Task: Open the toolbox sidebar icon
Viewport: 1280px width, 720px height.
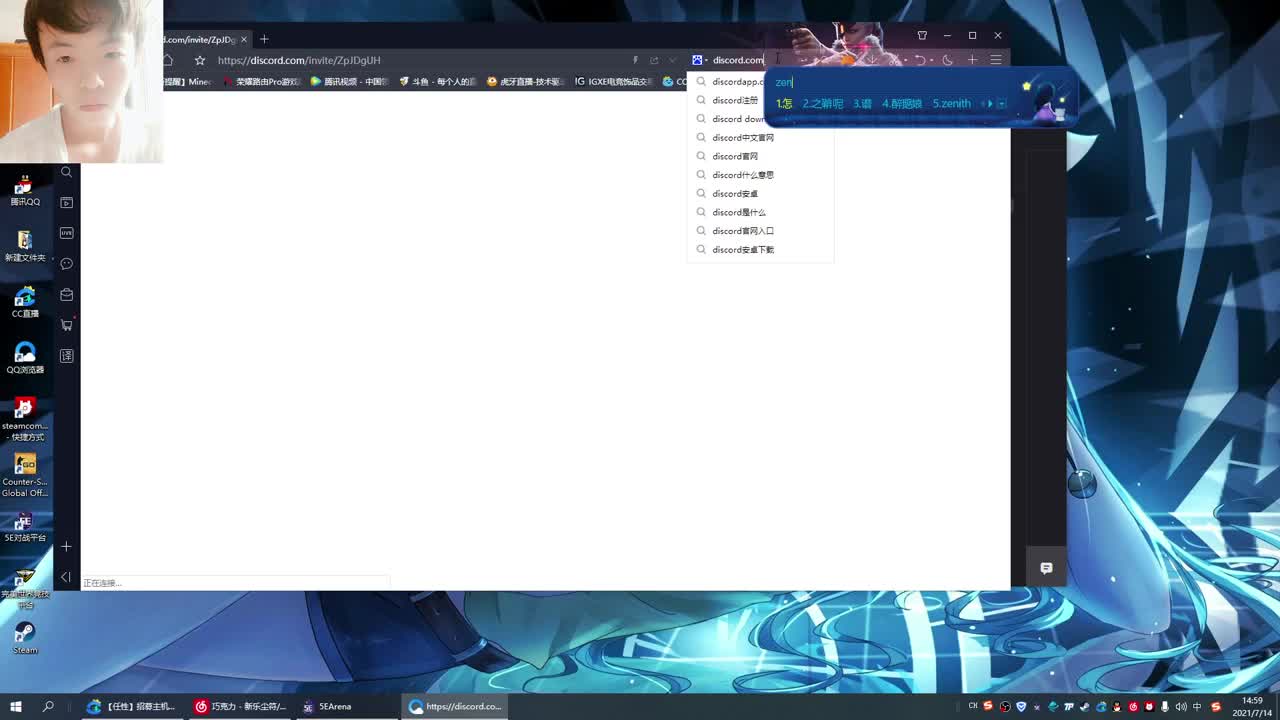Action: (66, 295)
